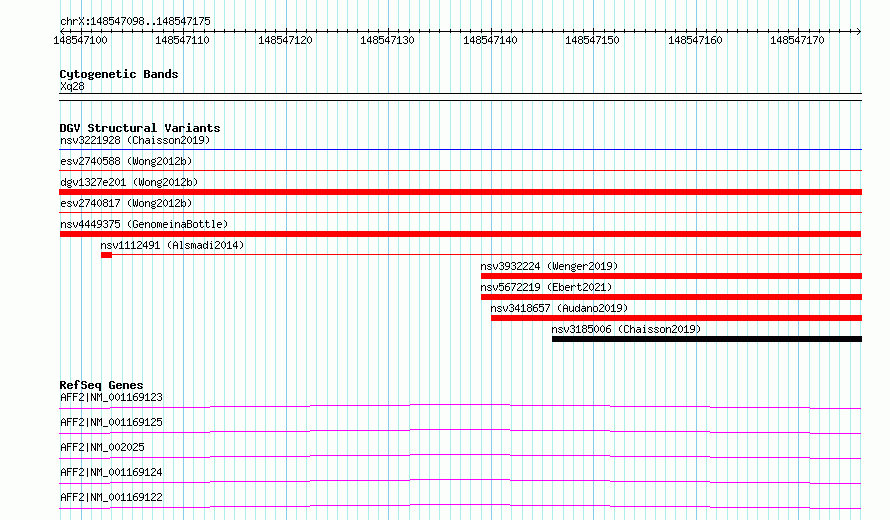The width and height of the screenshot is (890, 520).
Task: Open variant dgv1327e201 (Wong2012b) label
Action: click(129, 182)
